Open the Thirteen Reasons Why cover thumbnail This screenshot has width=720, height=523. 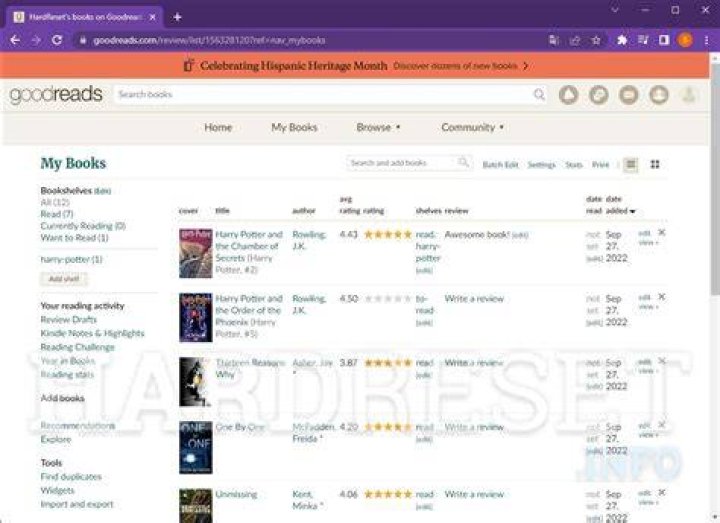[196, 382]
